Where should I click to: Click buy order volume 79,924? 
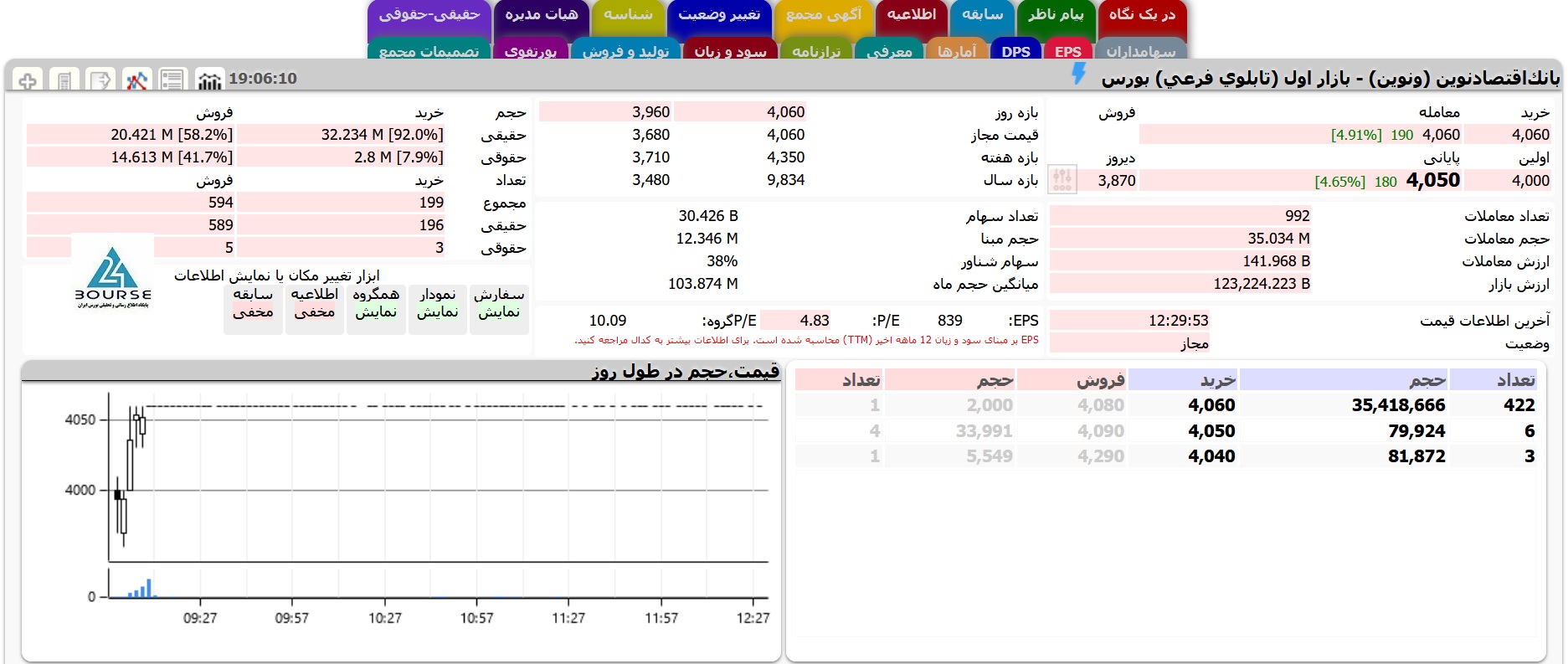pyautogui.click(x=1416, y=431)
